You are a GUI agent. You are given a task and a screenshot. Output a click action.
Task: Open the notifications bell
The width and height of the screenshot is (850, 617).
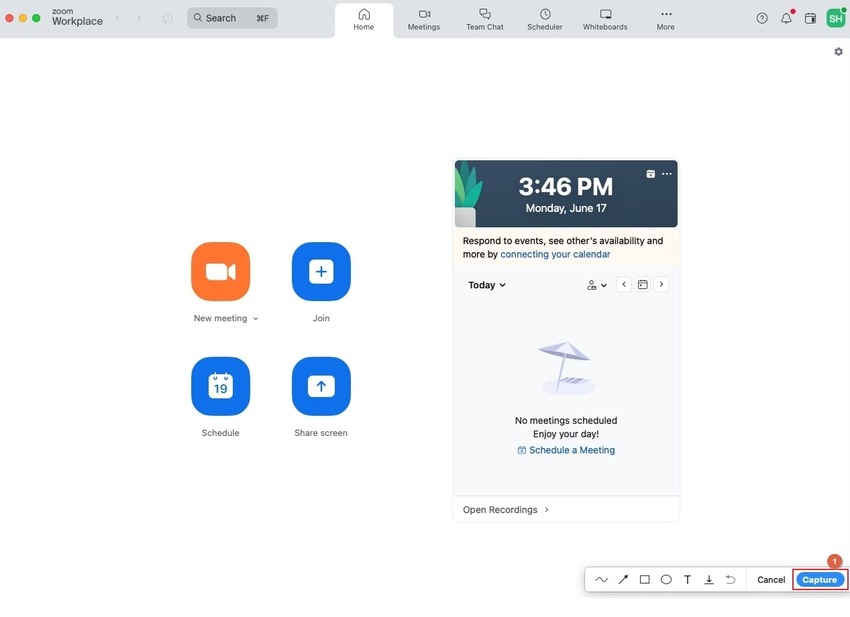[x=786, y=17]
